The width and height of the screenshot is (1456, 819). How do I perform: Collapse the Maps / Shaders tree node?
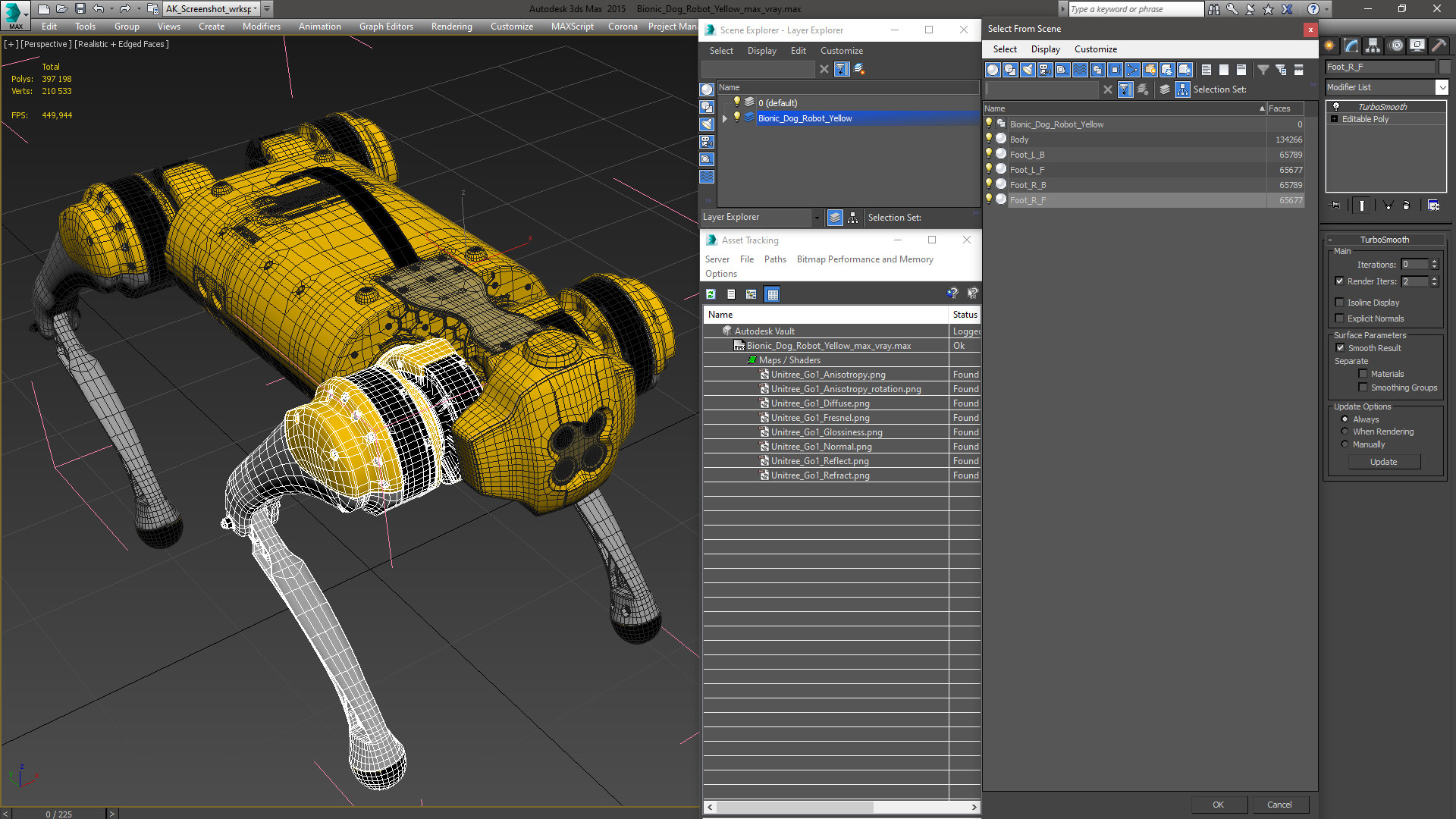click(752, 360)
